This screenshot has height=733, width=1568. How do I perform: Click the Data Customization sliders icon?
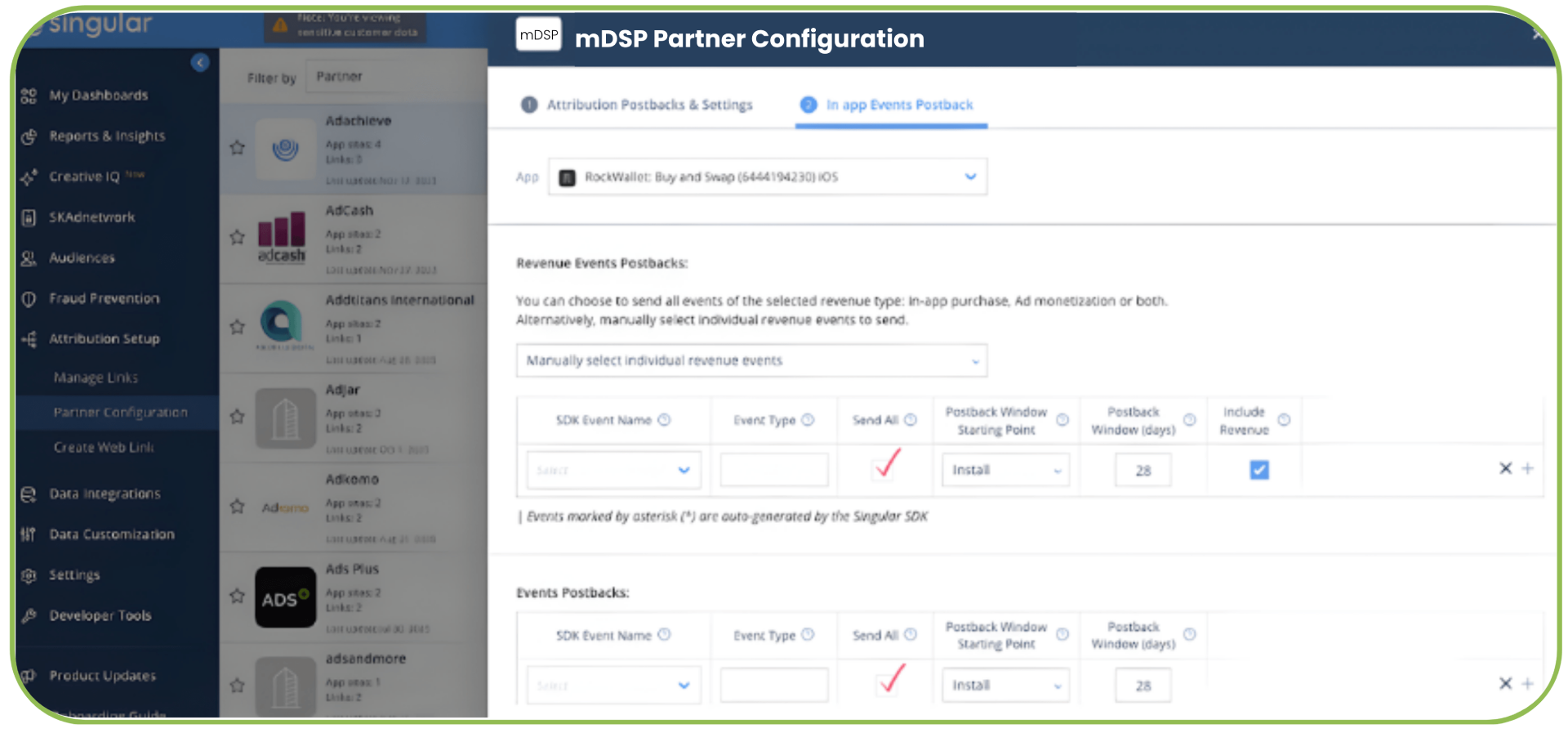[x=29, y=534]
